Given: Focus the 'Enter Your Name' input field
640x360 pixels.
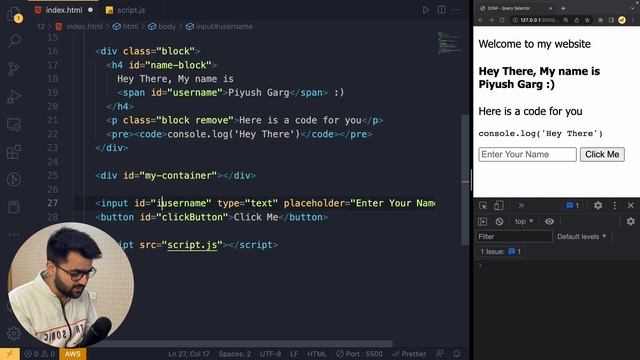Looking at the screenshot, I should click(x=527, y=154).
